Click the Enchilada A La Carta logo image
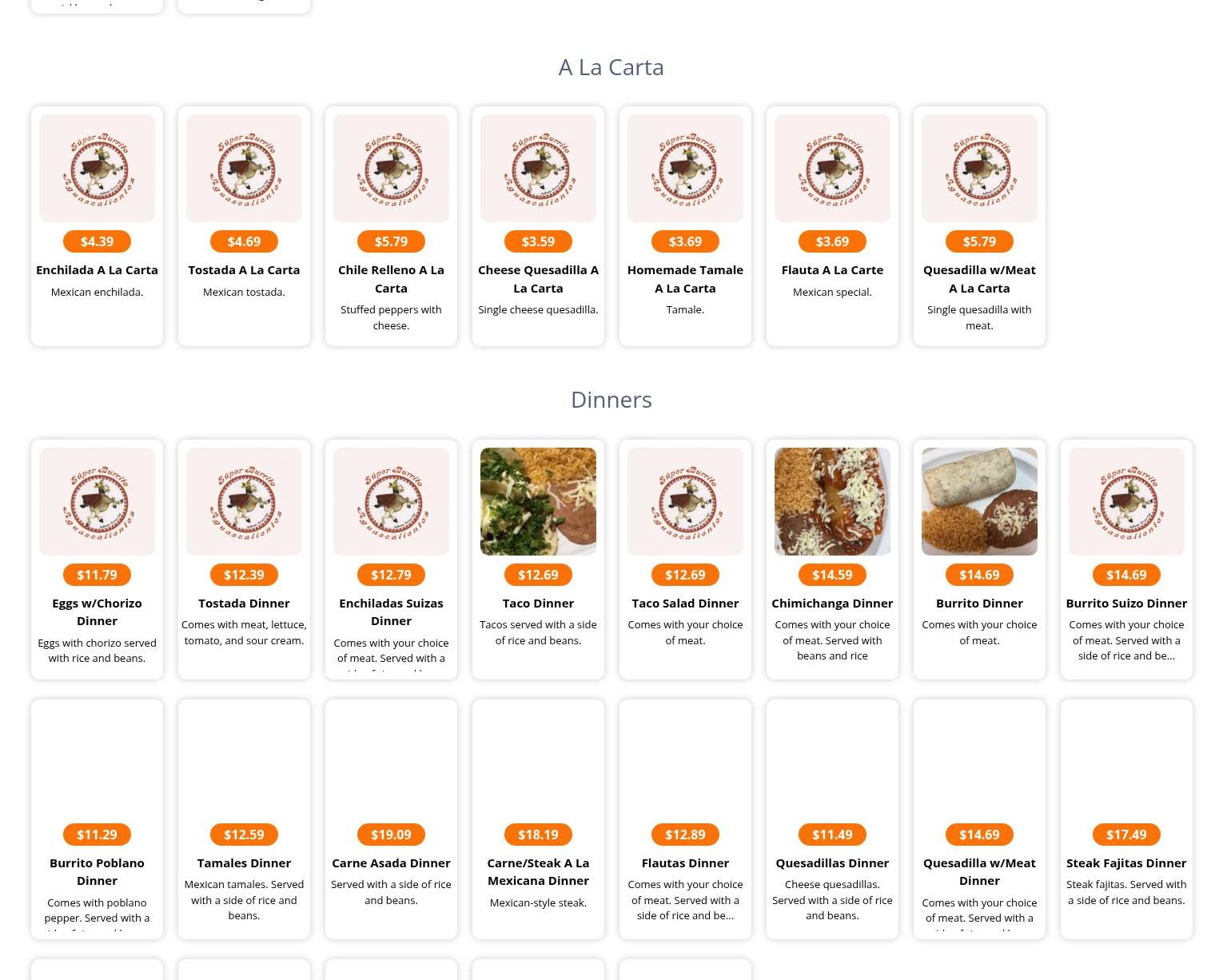This screenshot has height=980, width=1223. 97,168
